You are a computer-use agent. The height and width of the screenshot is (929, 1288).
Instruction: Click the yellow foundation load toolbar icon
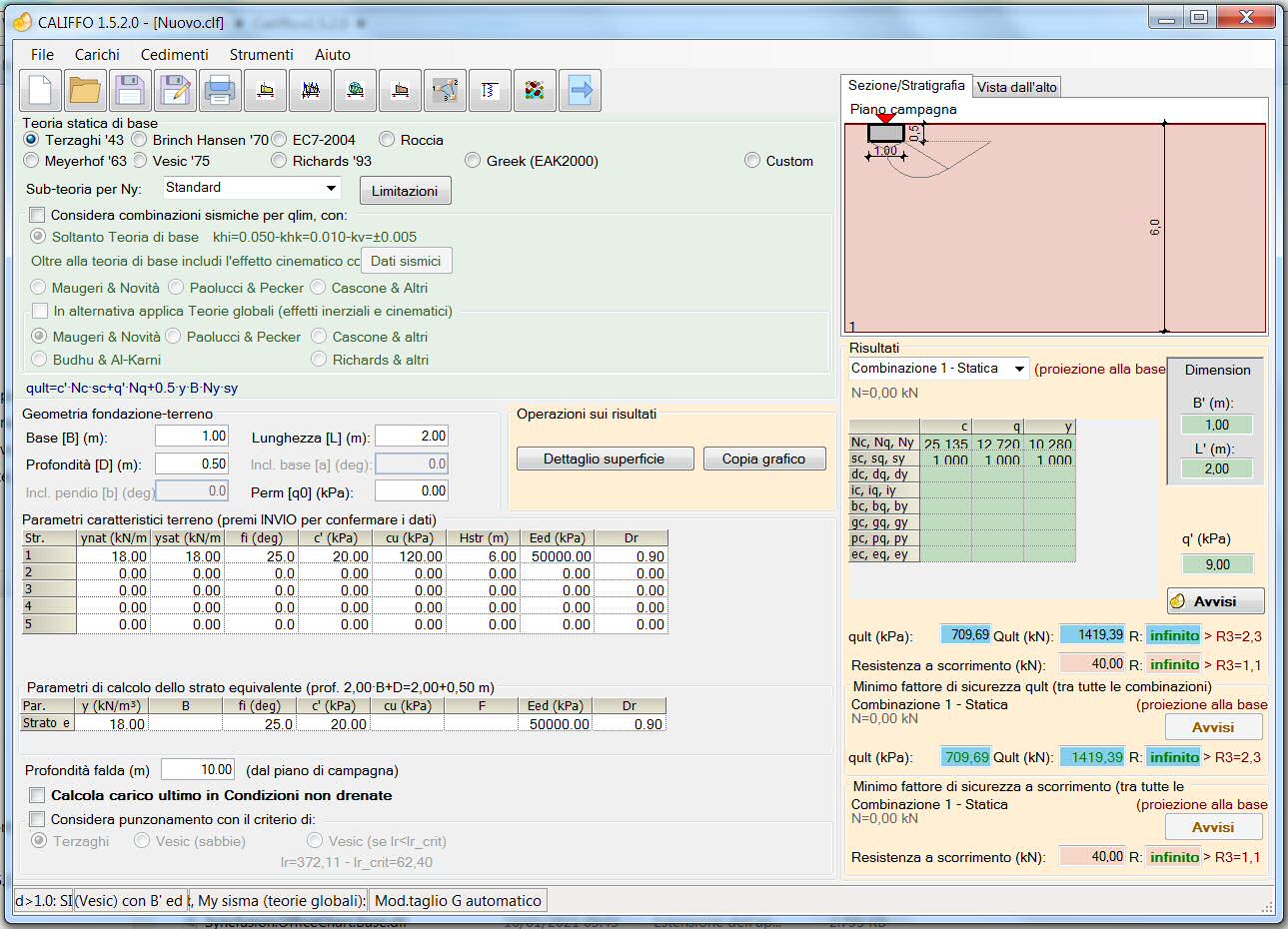pyautogui.click(x=265, y=90)
